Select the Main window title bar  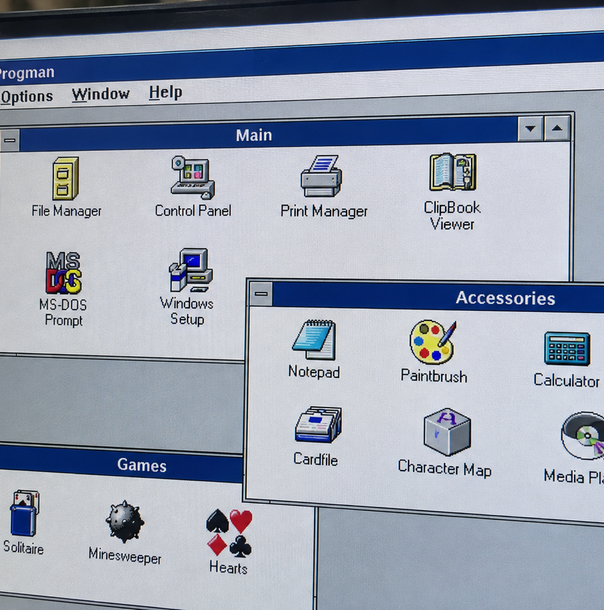coord(268,135)
